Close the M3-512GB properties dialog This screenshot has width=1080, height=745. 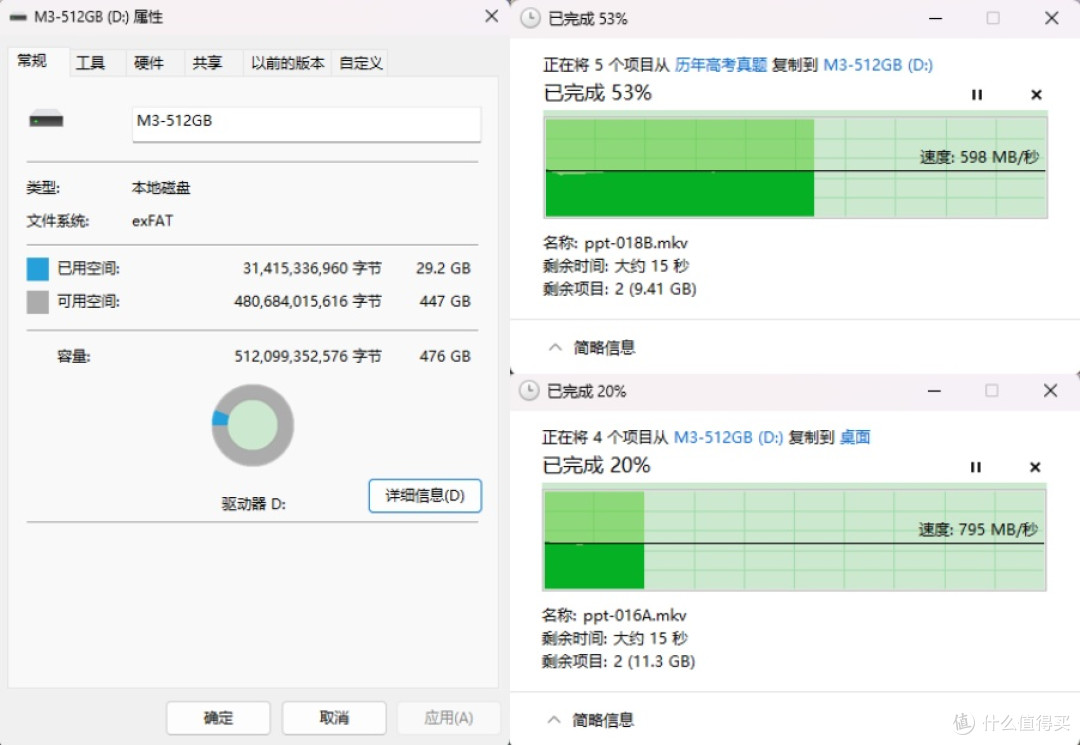point(492,17)
